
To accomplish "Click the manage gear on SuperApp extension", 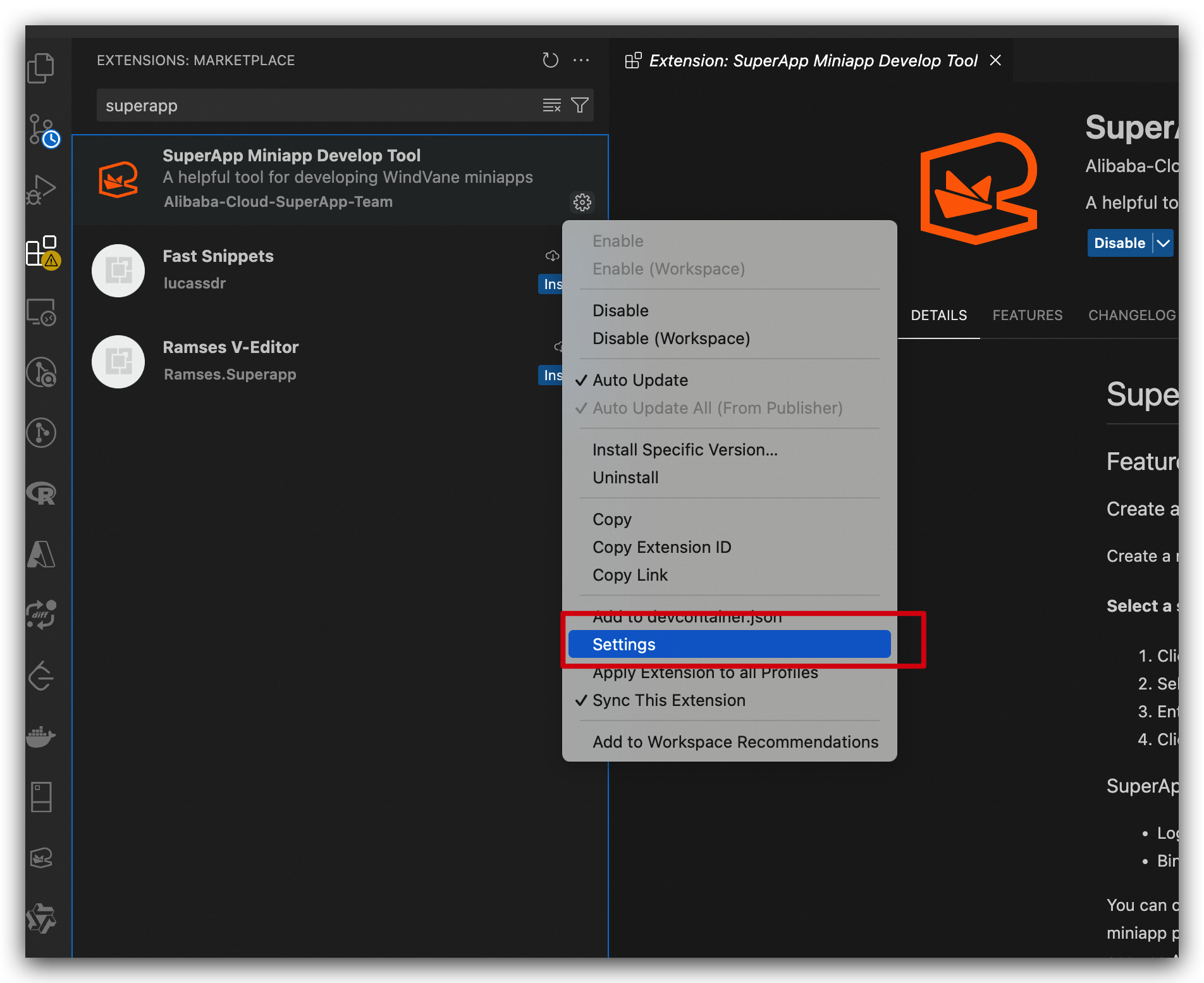I will pyautogui.click(x=582, y=202).
